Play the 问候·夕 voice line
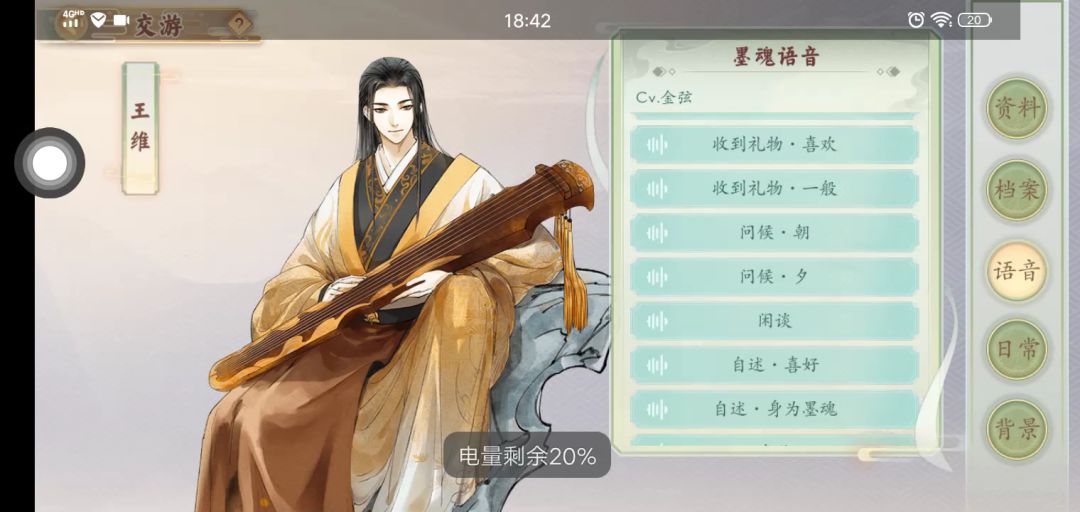 click(774, 277)
